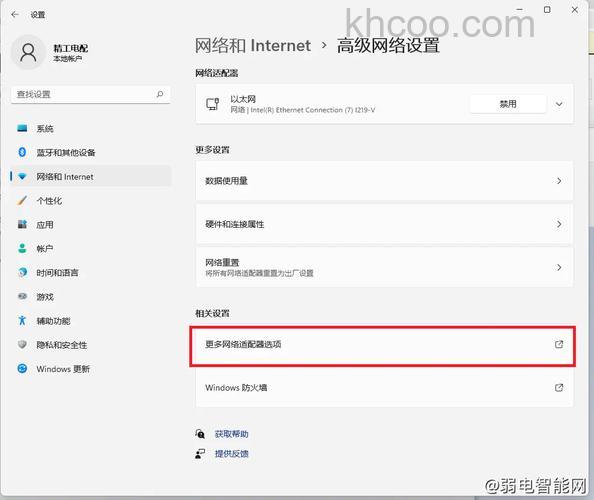
Task: Click the search magnifier icon
Action: 160,94
